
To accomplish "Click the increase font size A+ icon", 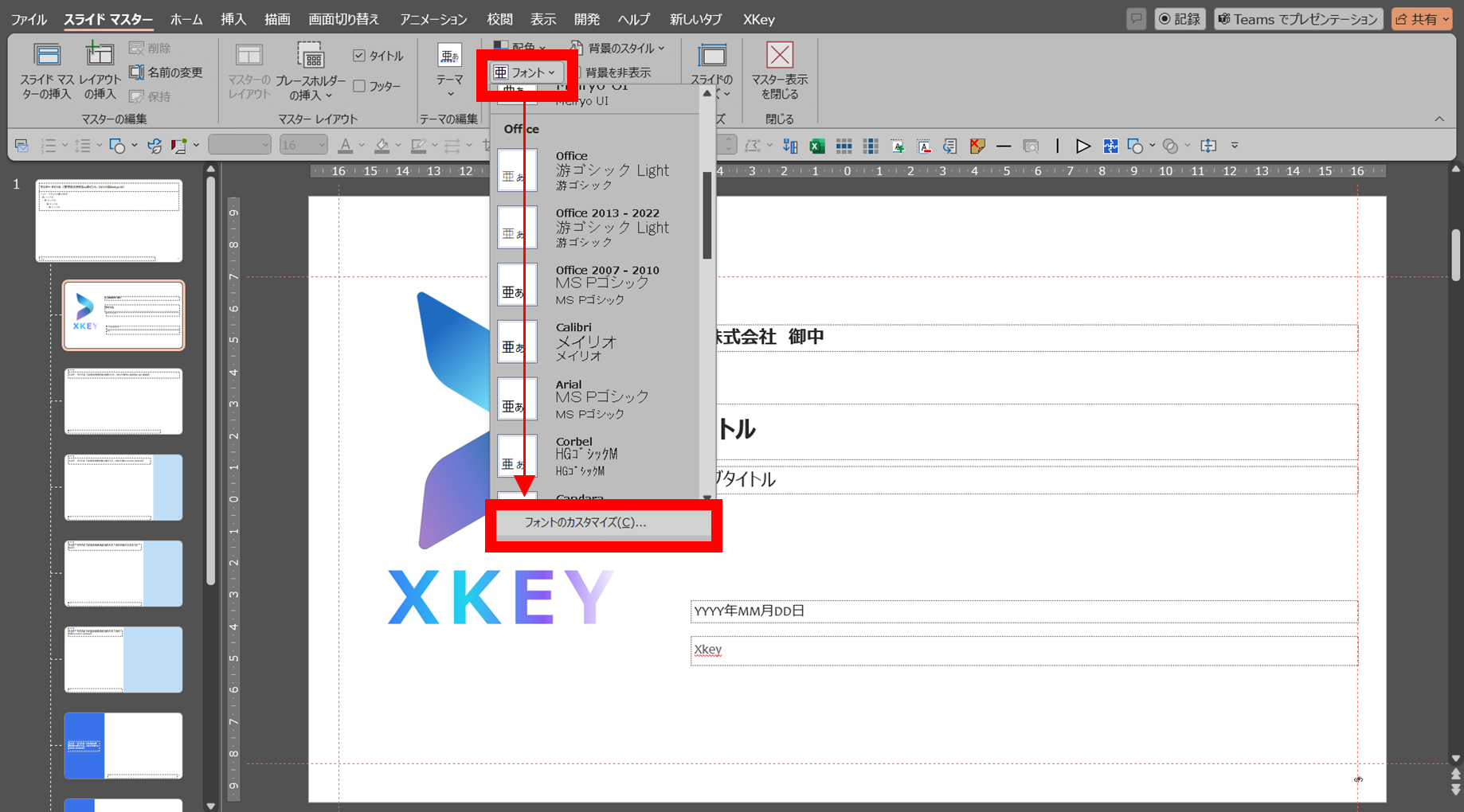I will (897, 146).
